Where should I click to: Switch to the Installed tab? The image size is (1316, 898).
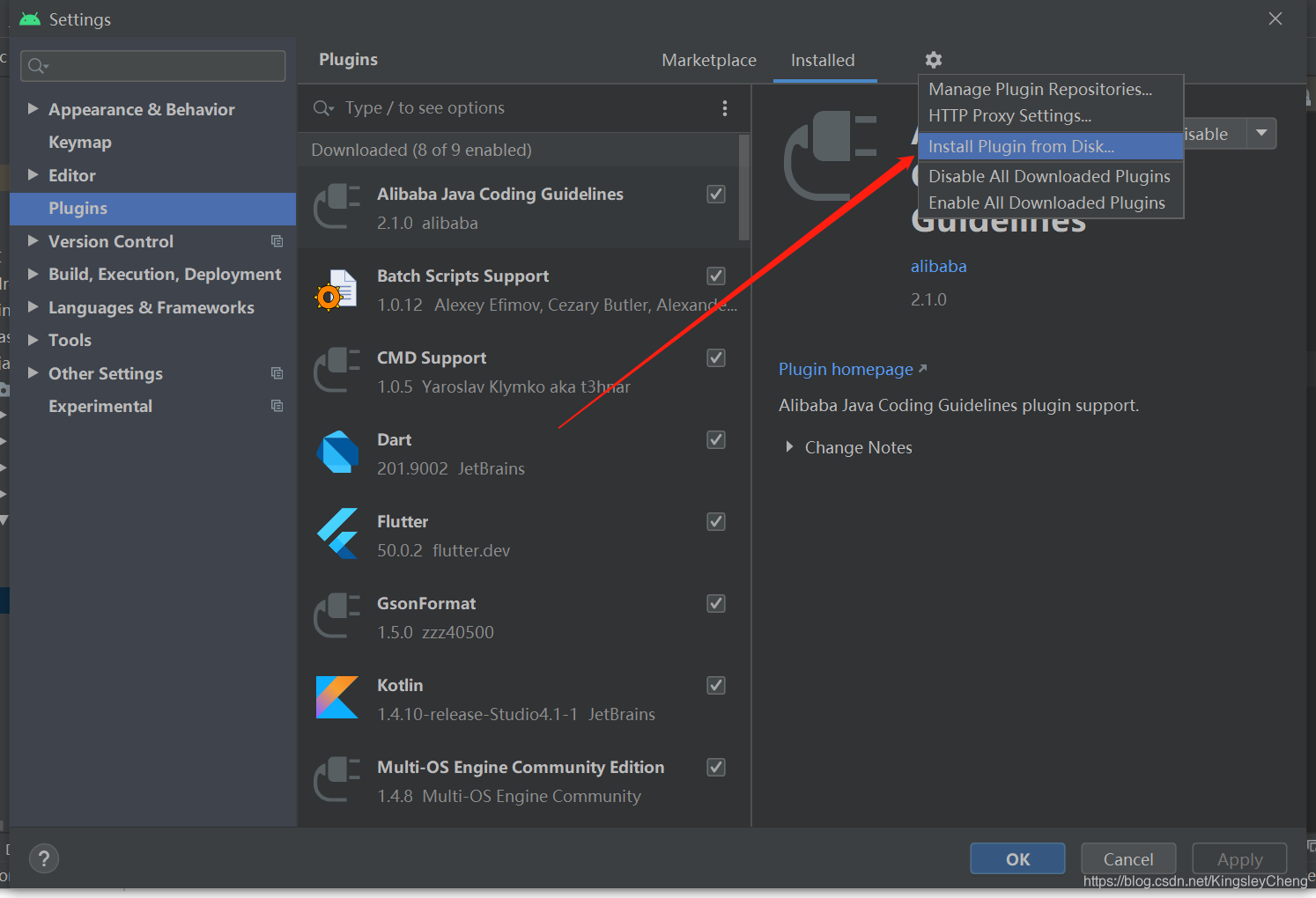point(823,60)
